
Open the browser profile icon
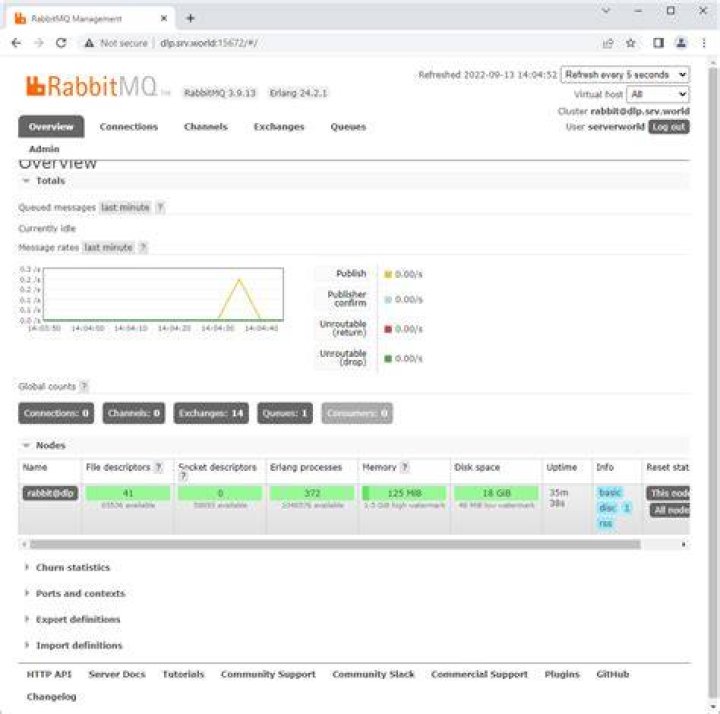click(x=681, y=43)
